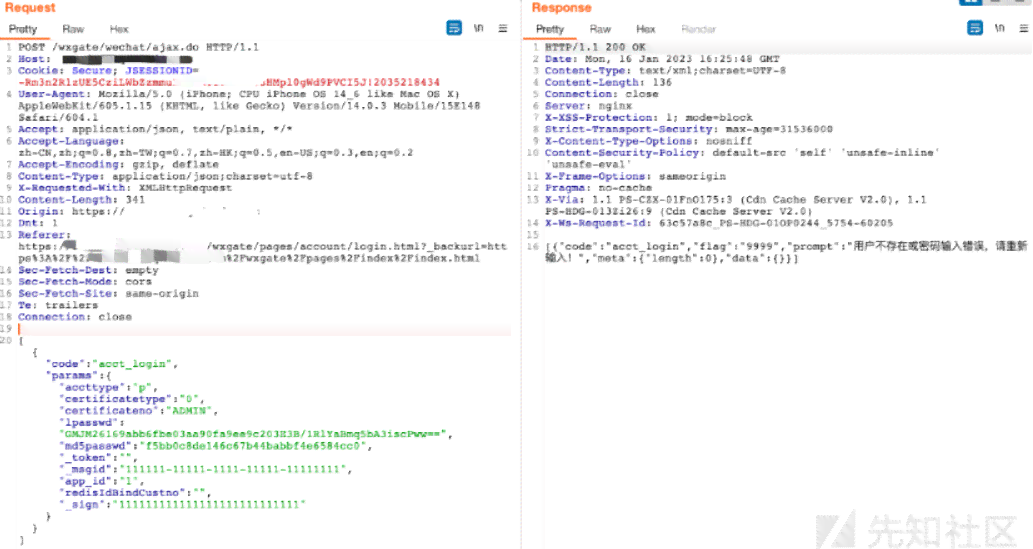Screen dimensions: 1033x549
Task: Select the Request panel title
Action: click(x=30, y=8)
